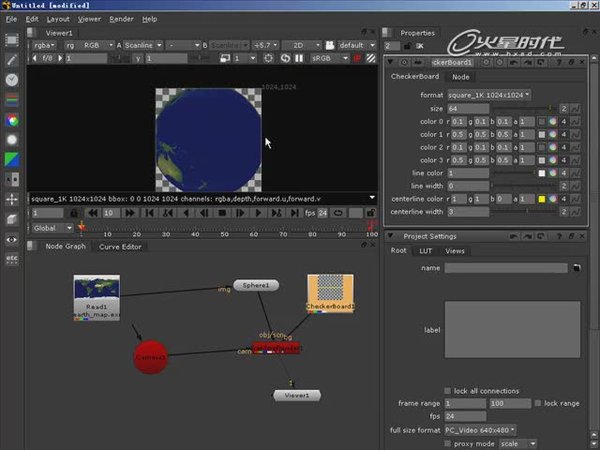Switch to the Curve Editor tab
Screen dimensions: 600x450
tap(119, 247)
